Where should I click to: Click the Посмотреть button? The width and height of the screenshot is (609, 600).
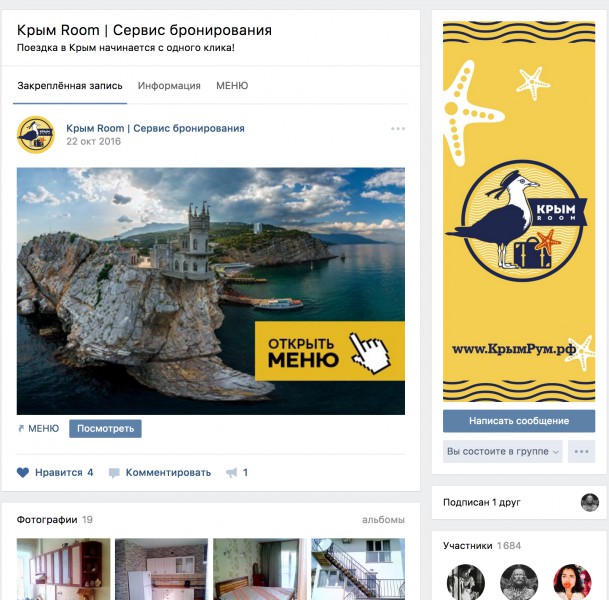click(x=105, y=428)
